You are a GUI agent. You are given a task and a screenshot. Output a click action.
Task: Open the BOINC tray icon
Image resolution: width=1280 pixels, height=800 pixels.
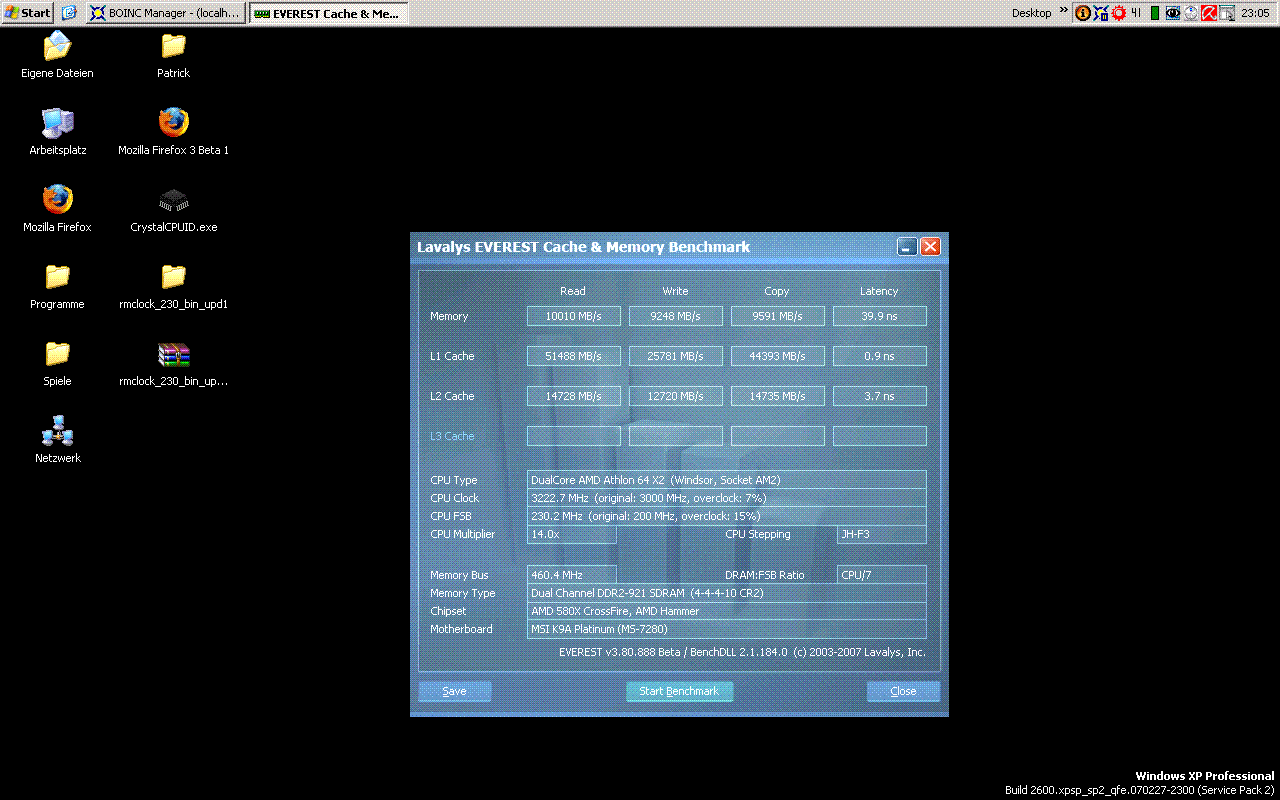pos(1100,13)
